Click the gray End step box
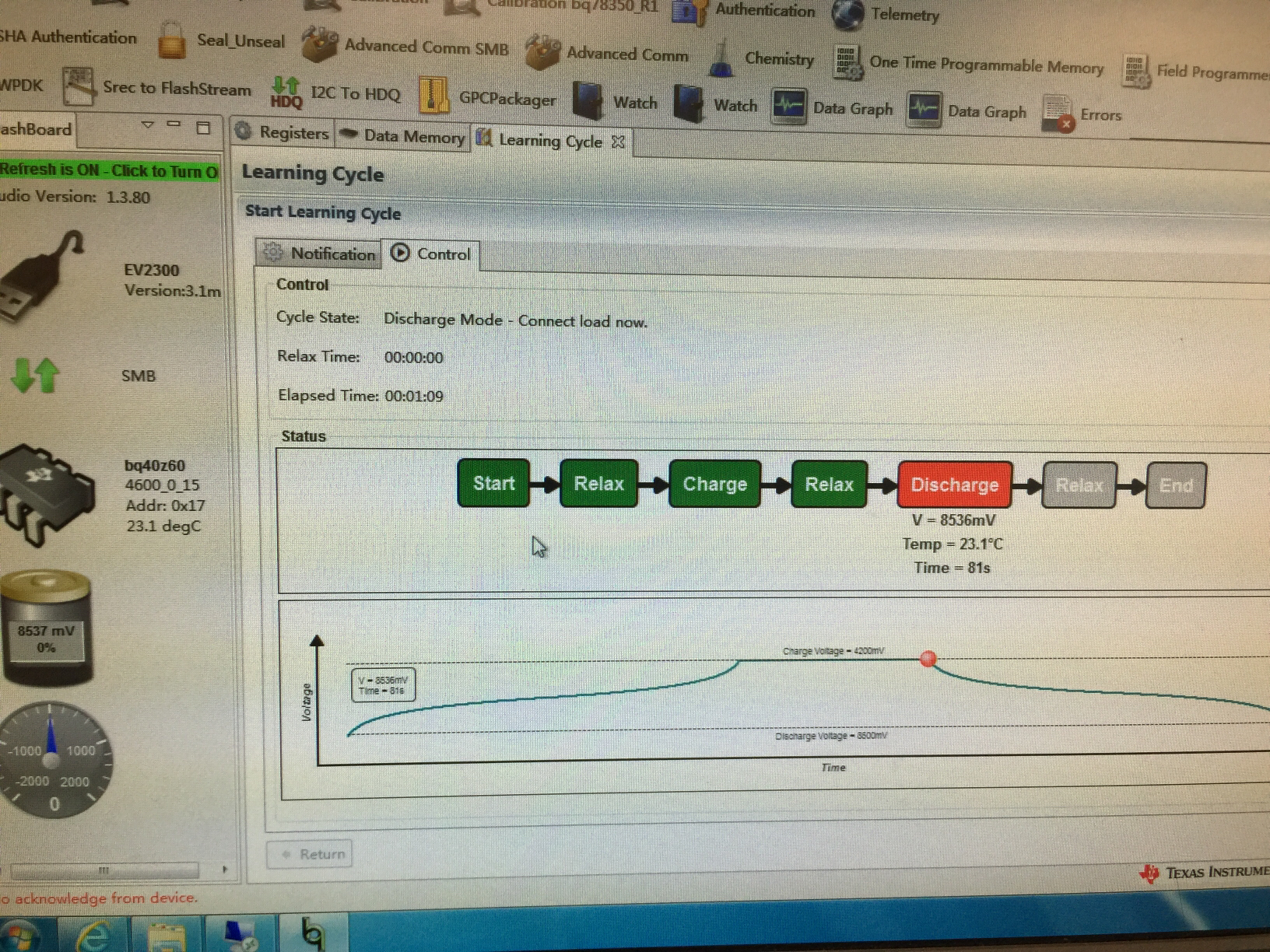Viewport: 1270px width, 952px height. (1176, 486)
